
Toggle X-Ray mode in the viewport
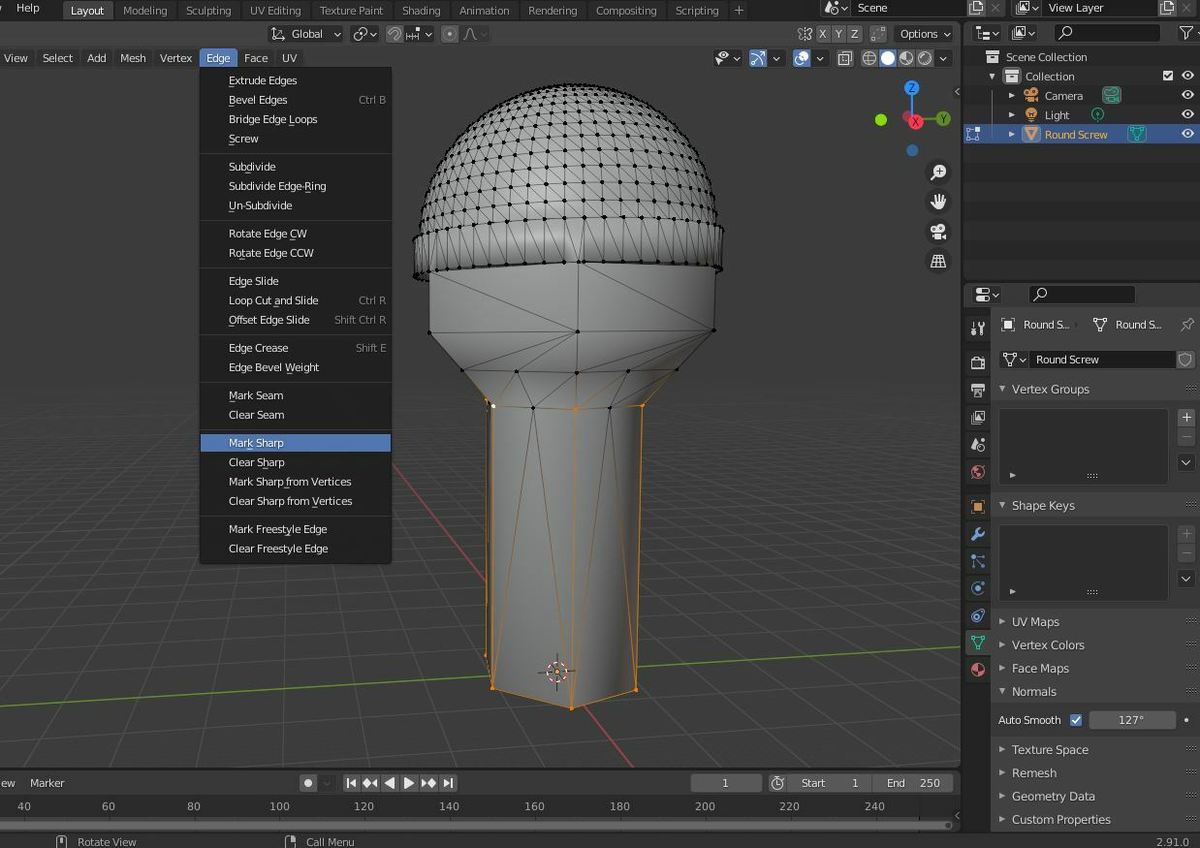pos(845,58)
